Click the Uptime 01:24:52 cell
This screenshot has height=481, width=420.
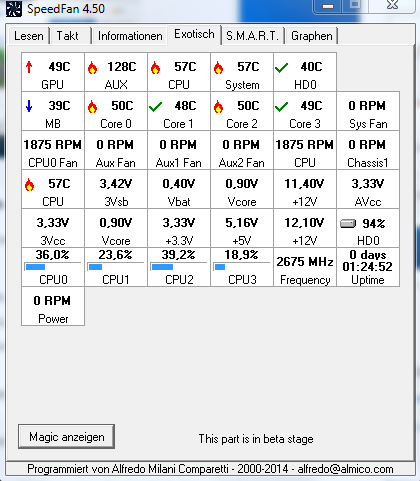[368, 267]
